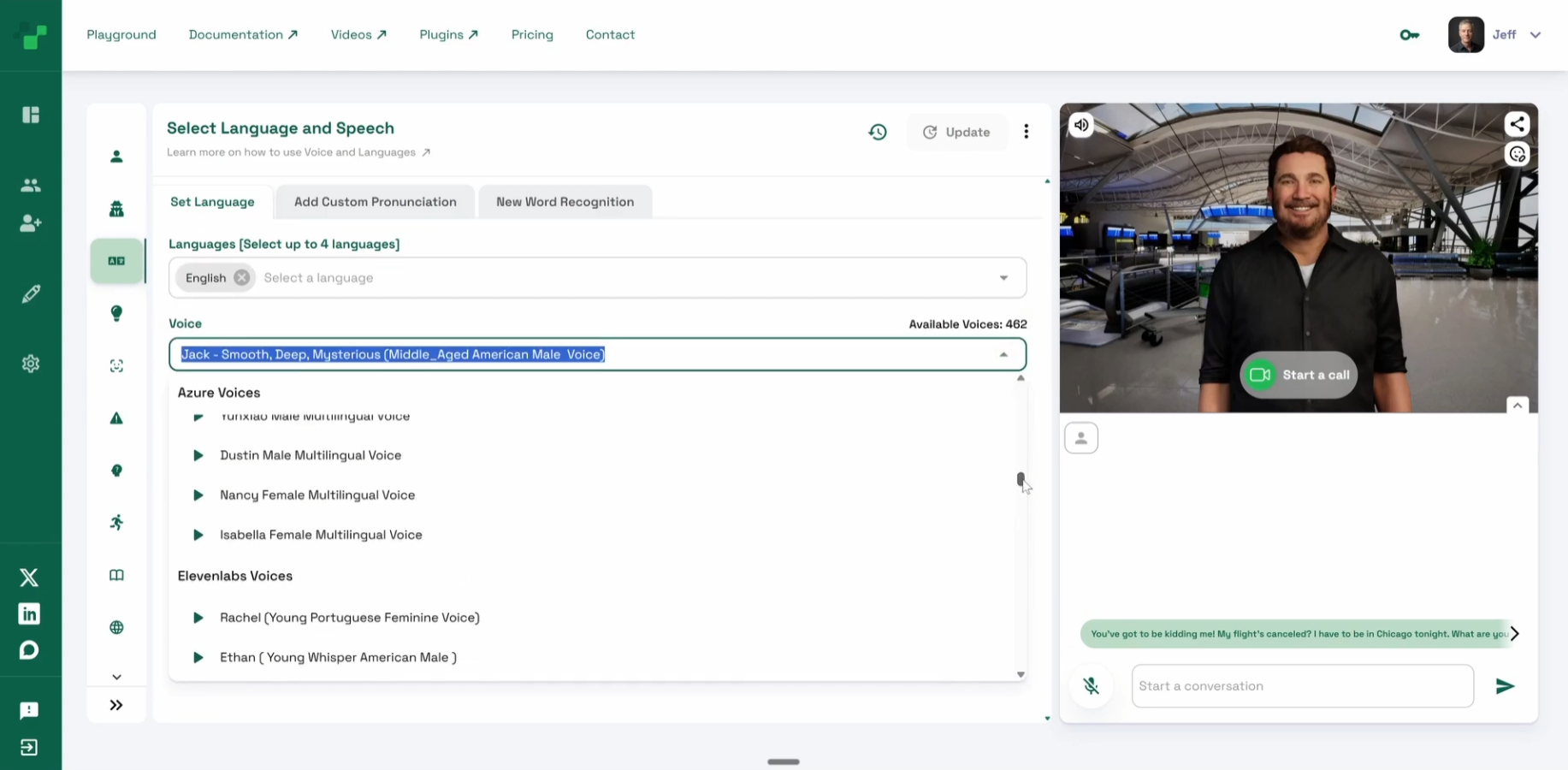Open Videos in the top navigation

[x=358, y=35]
